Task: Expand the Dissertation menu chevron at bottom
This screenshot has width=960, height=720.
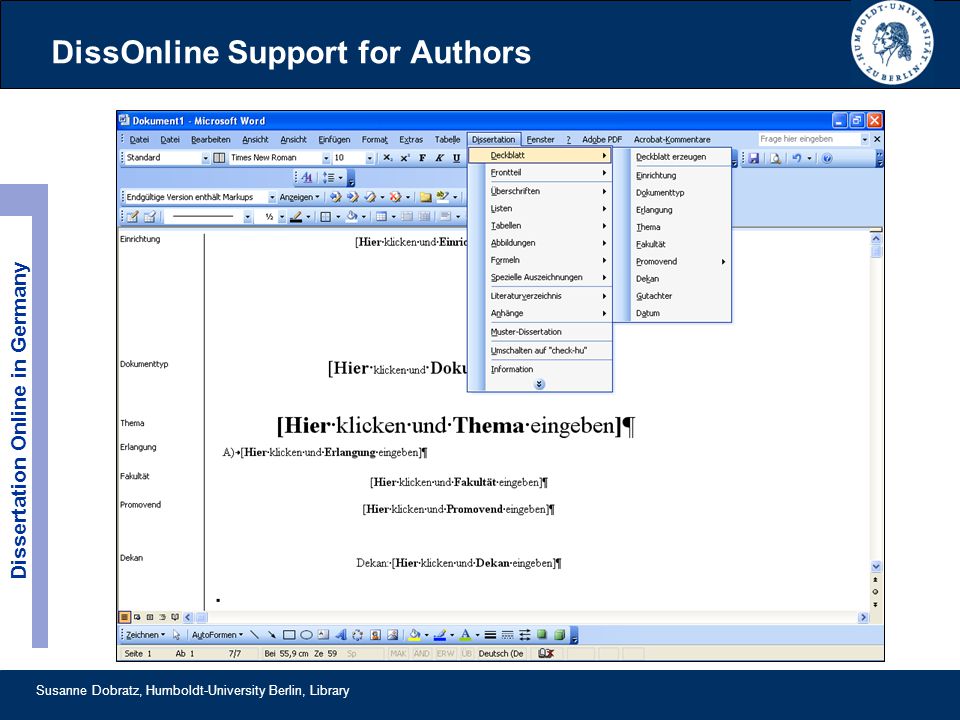Action: 539,384
